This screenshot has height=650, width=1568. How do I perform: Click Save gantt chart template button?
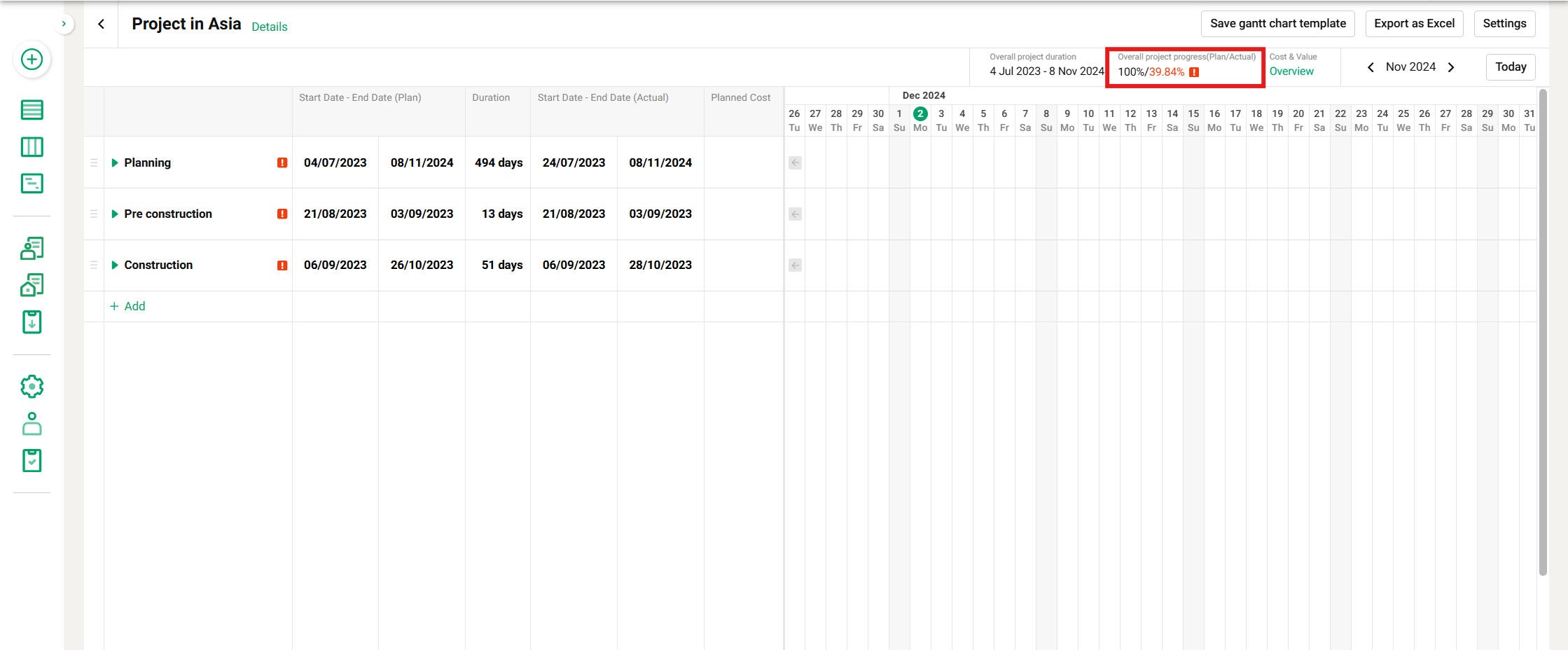[x=1277, y=24]
